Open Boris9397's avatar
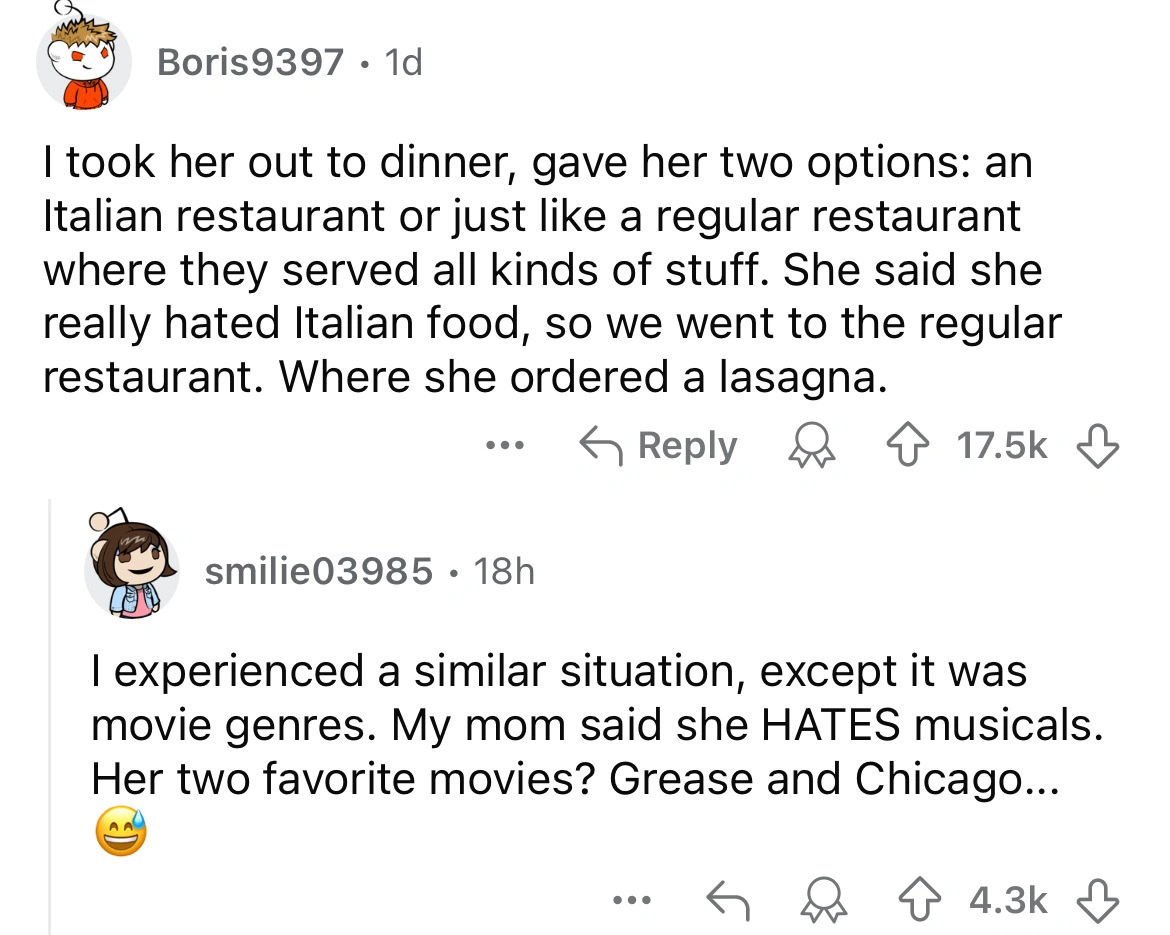Viewport: 1170px width, 935px height. (x=83, y=63)
